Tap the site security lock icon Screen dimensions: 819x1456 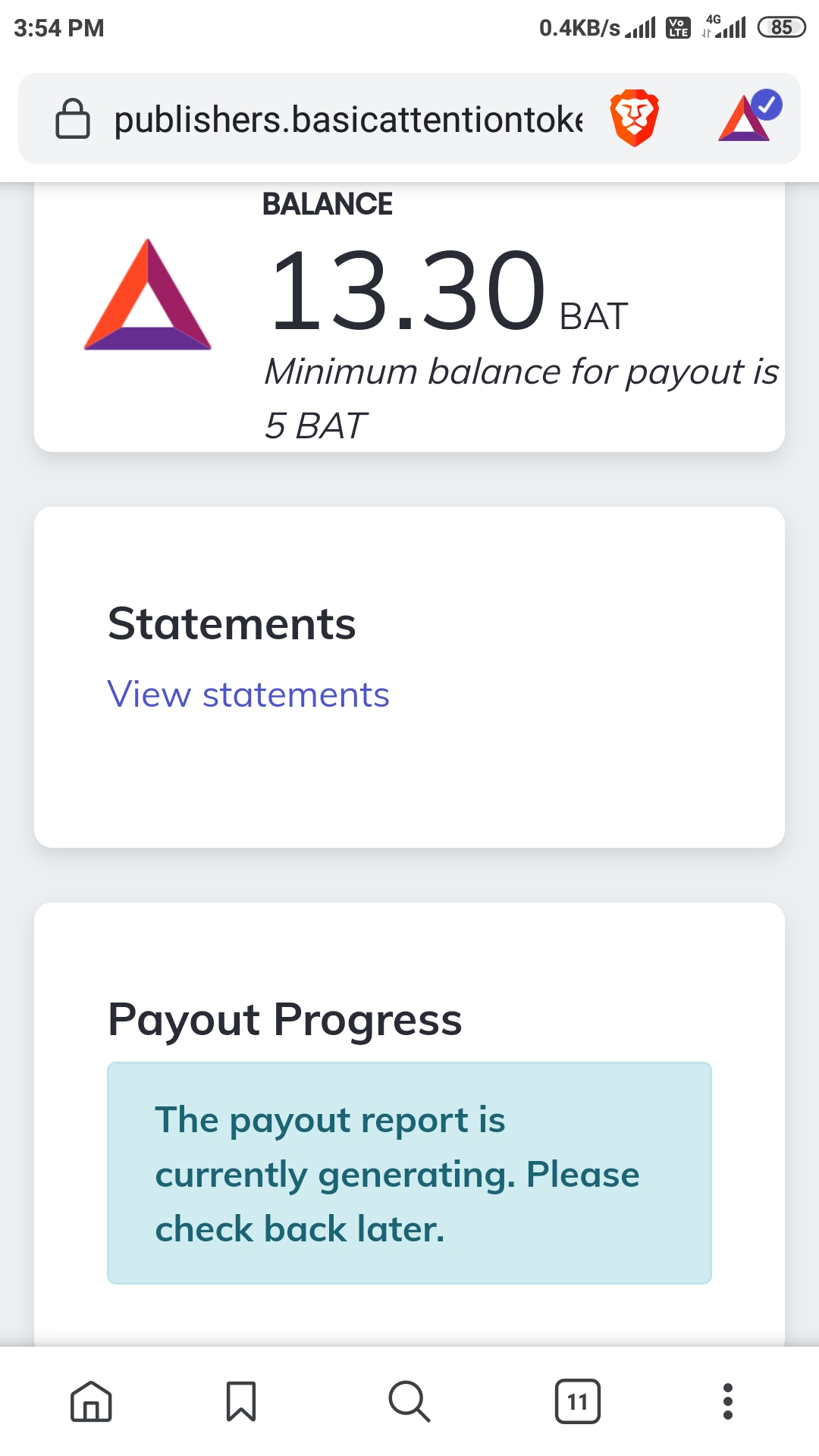(x=73, y=119)
